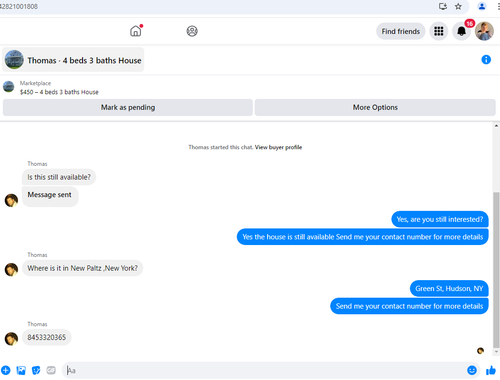Focus the Aa message input field

point(263,370)
